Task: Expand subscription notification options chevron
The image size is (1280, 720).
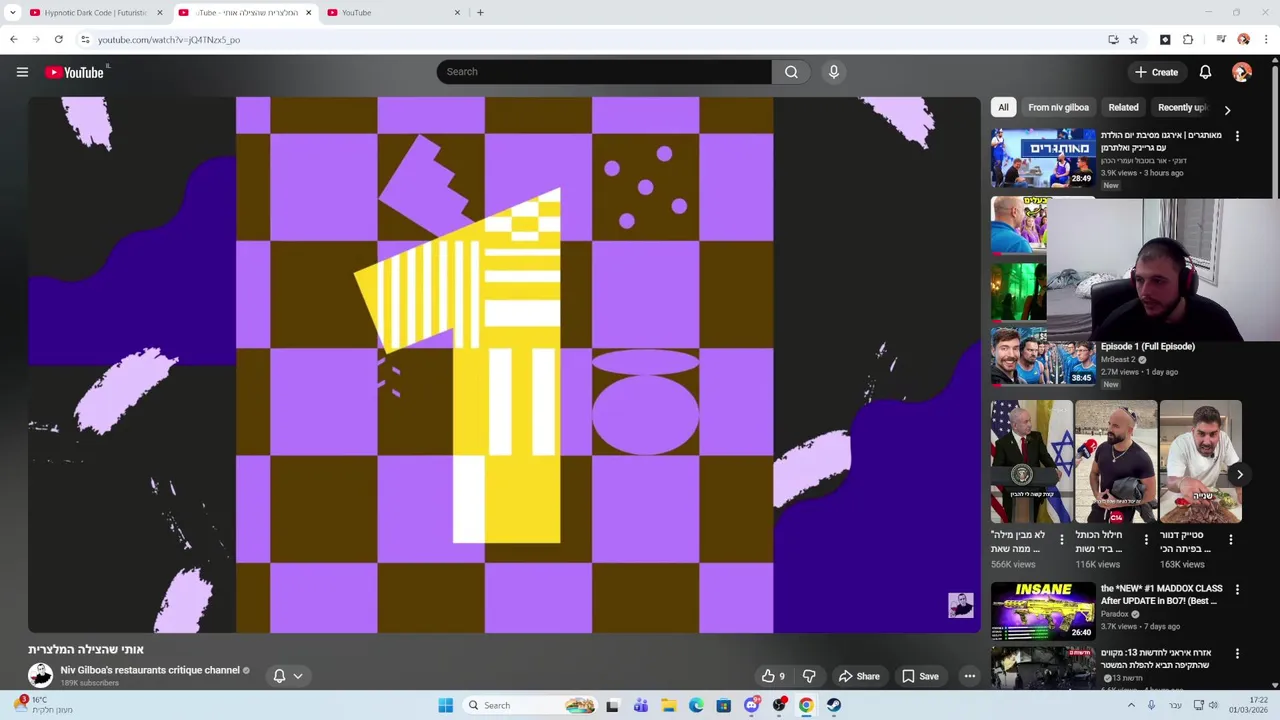Action: click(298, 676)
